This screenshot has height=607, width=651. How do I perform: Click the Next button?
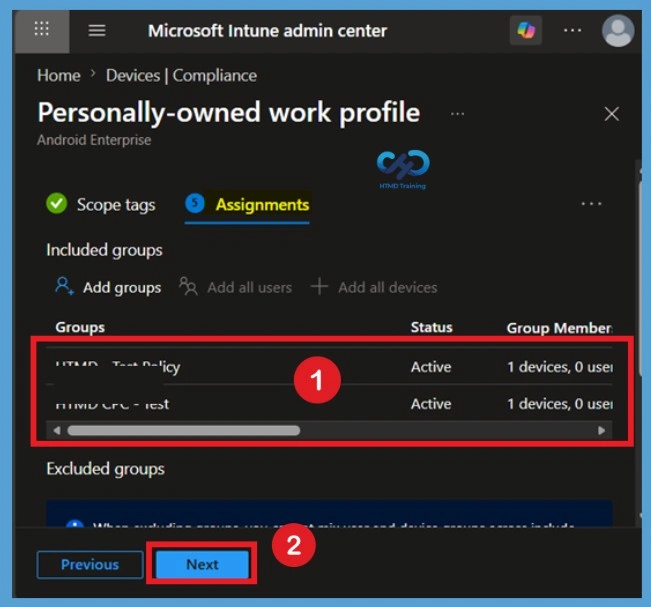tap(202, 565)
